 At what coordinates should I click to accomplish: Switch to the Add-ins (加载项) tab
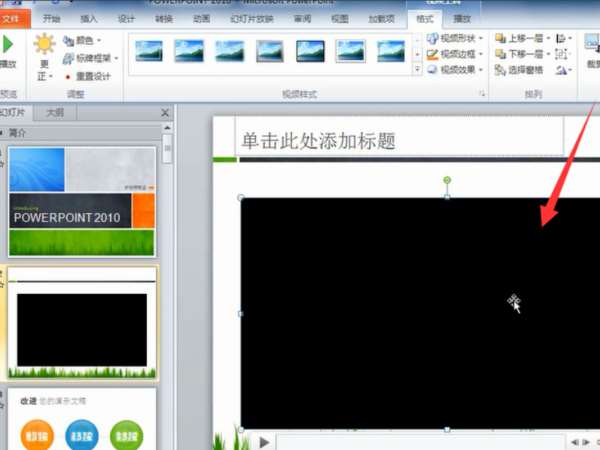point(382,19)
